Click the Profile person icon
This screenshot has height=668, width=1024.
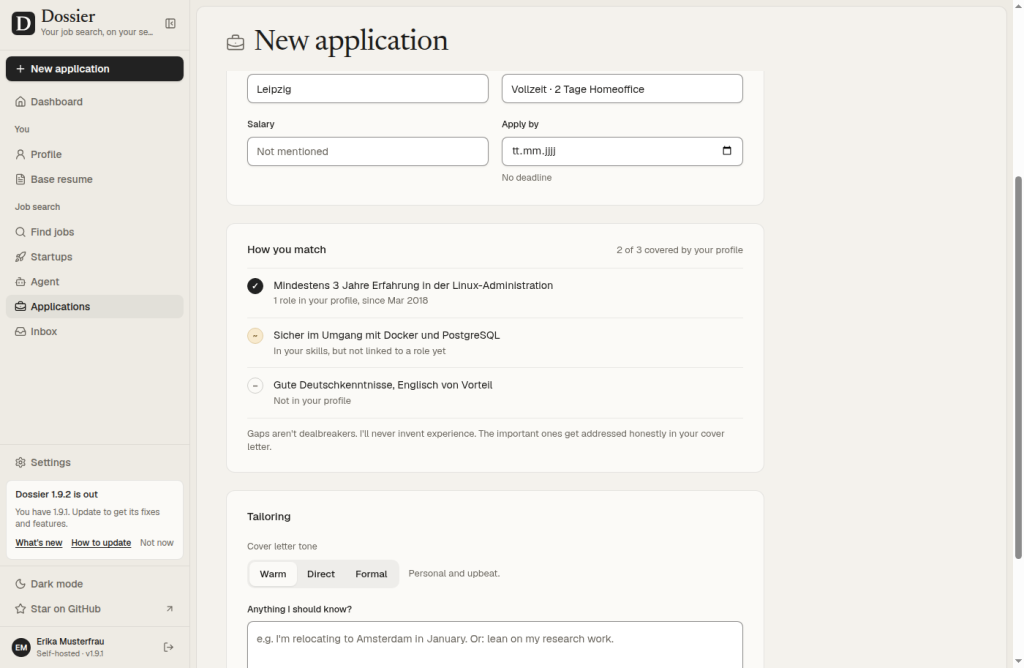[20, 155]
